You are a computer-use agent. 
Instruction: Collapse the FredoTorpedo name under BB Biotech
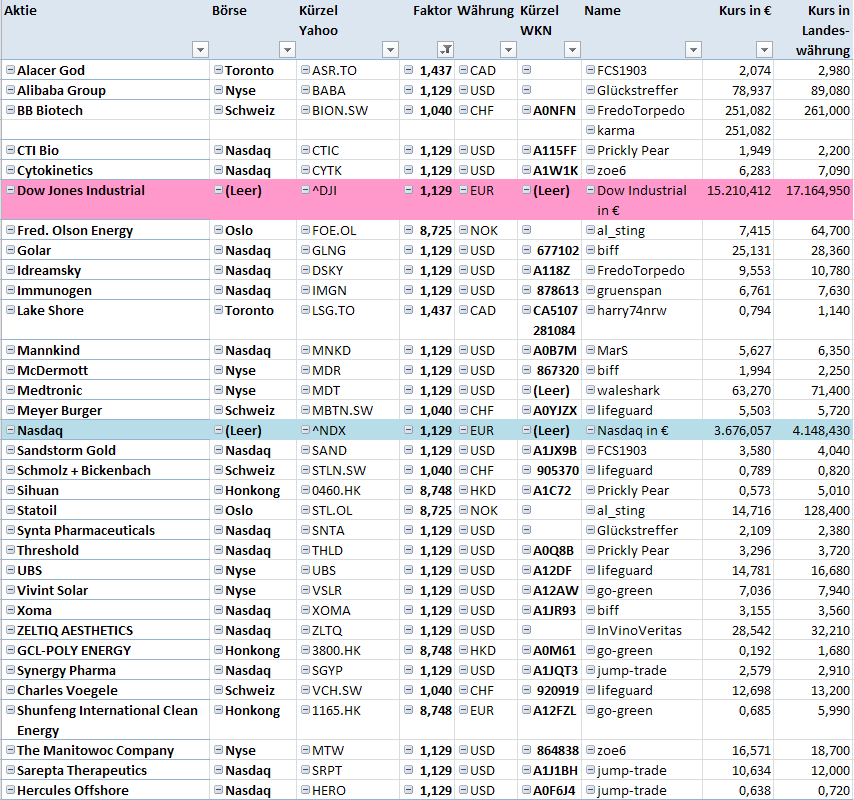(590, 111)
